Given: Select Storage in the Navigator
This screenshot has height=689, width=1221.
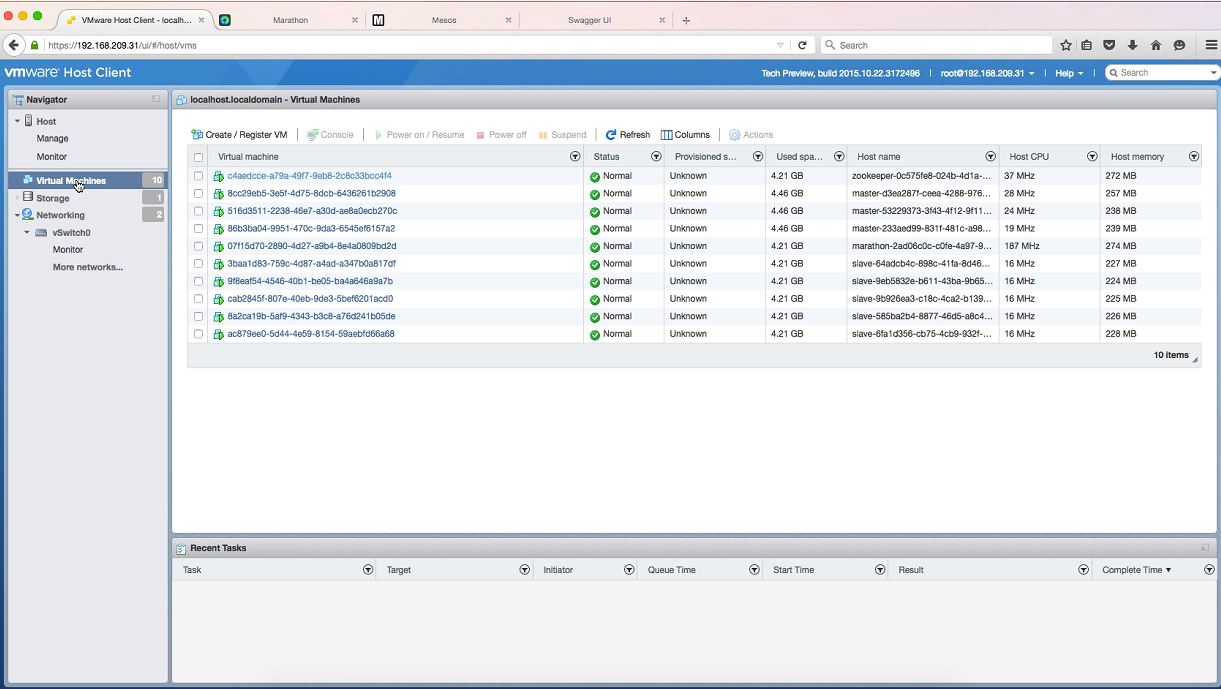Looking at the screenshot, I should pos(53,198).
